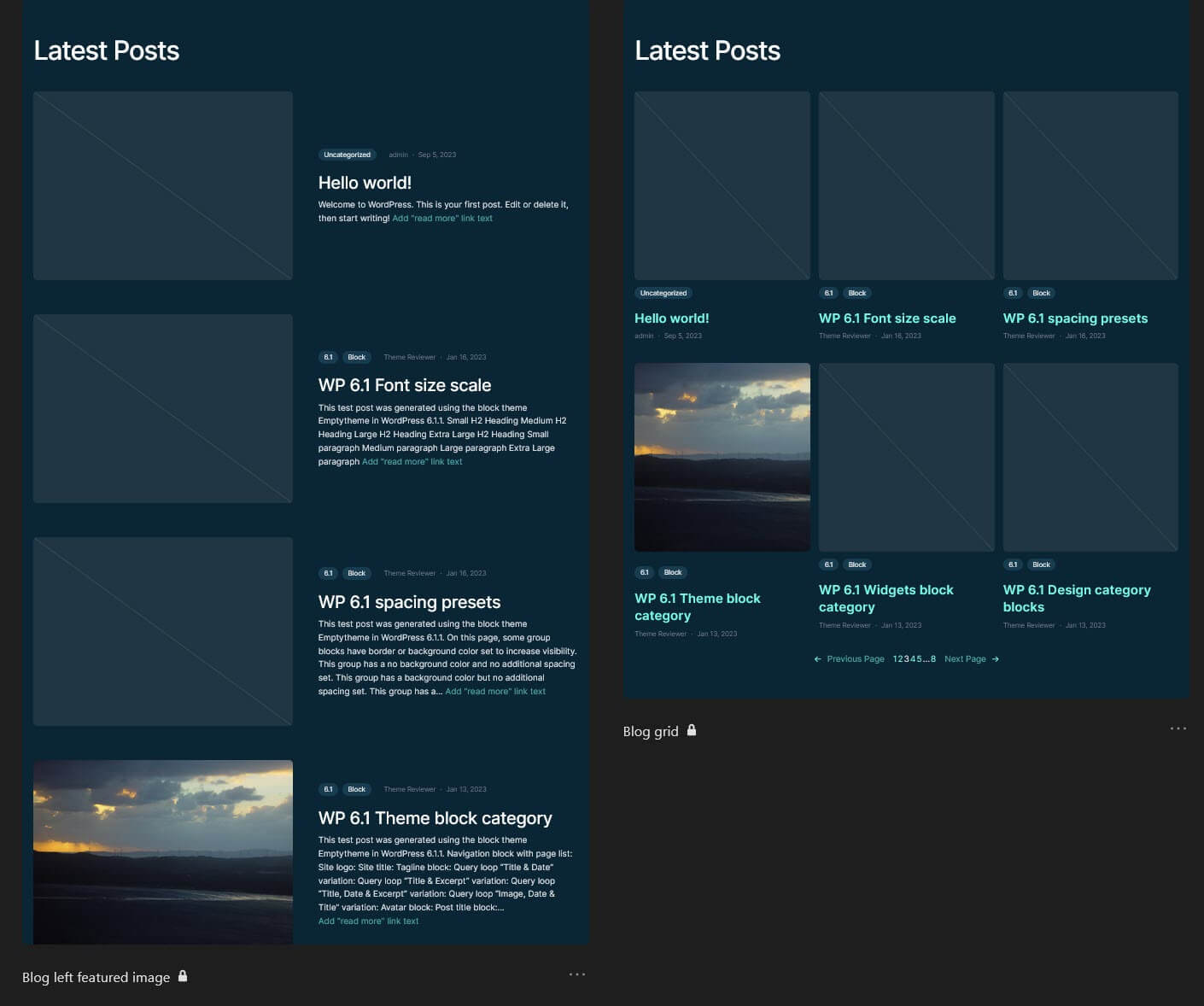Open the Hello world! post title
1204x1006 pixels.
click(671, 318)
